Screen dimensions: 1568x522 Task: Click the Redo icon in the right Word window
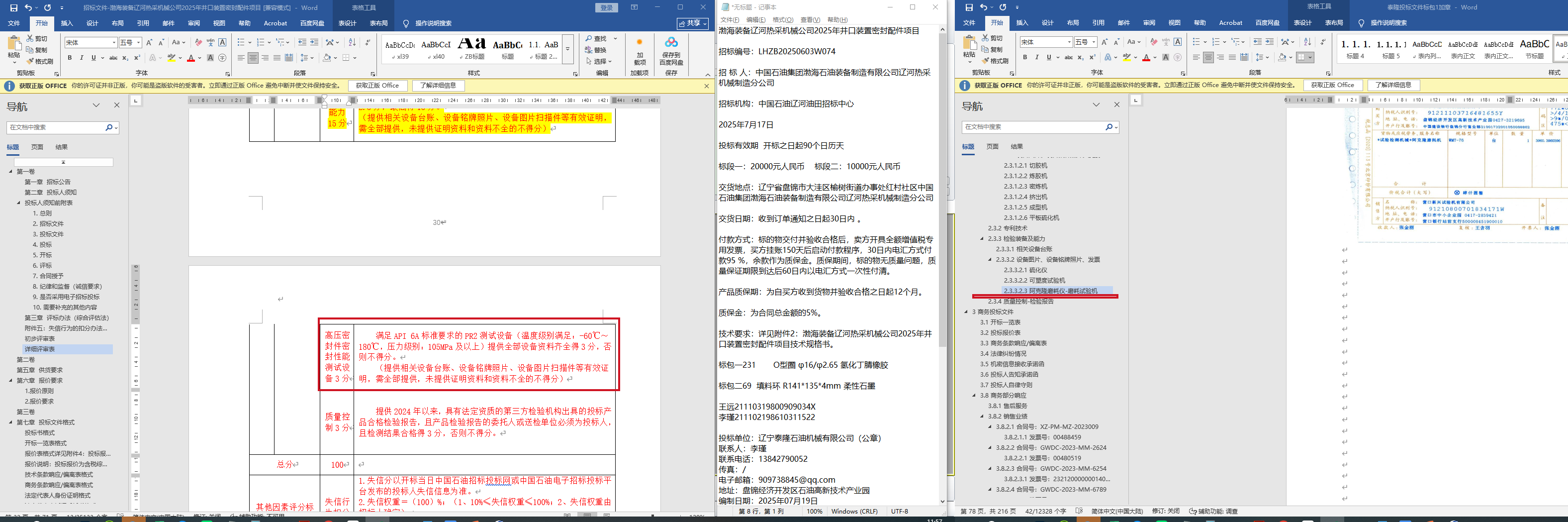point(1003,7)
